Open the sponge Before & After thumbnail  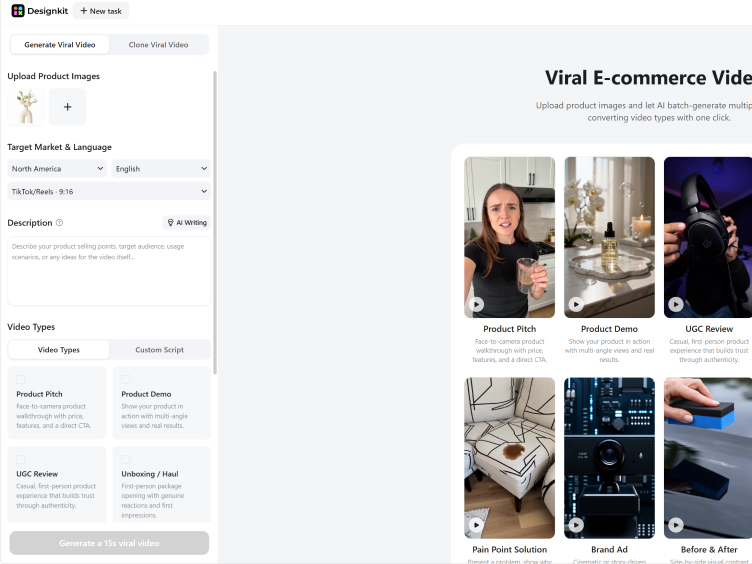click(x=708, y=458)
